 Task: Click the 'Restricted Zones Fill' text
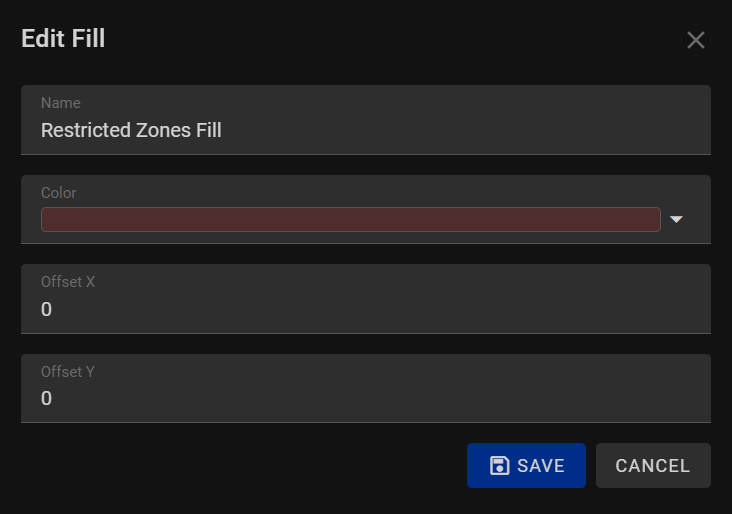(x=131, y=130)
